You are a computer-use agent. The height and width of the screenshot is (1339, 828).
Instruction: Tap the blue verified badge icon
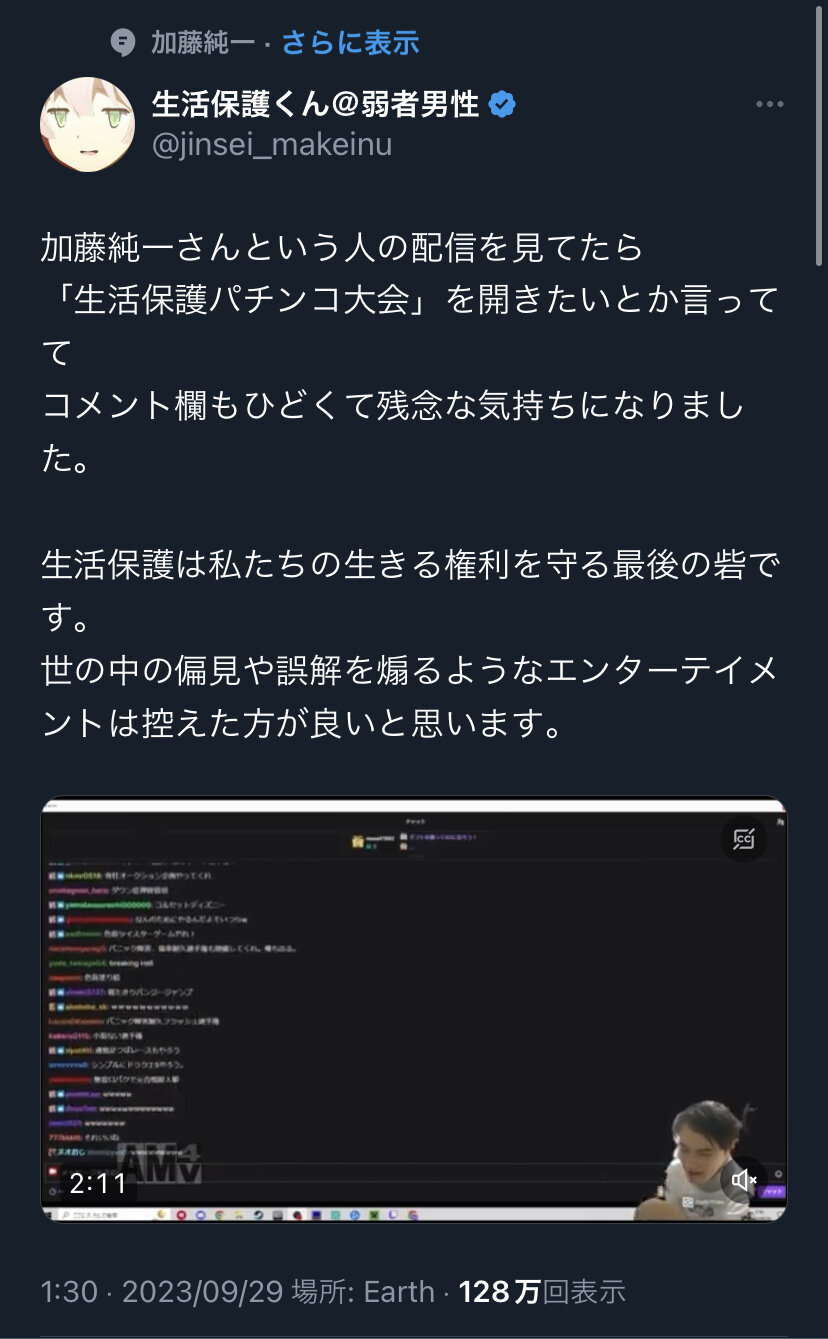[x=502, y=103]
